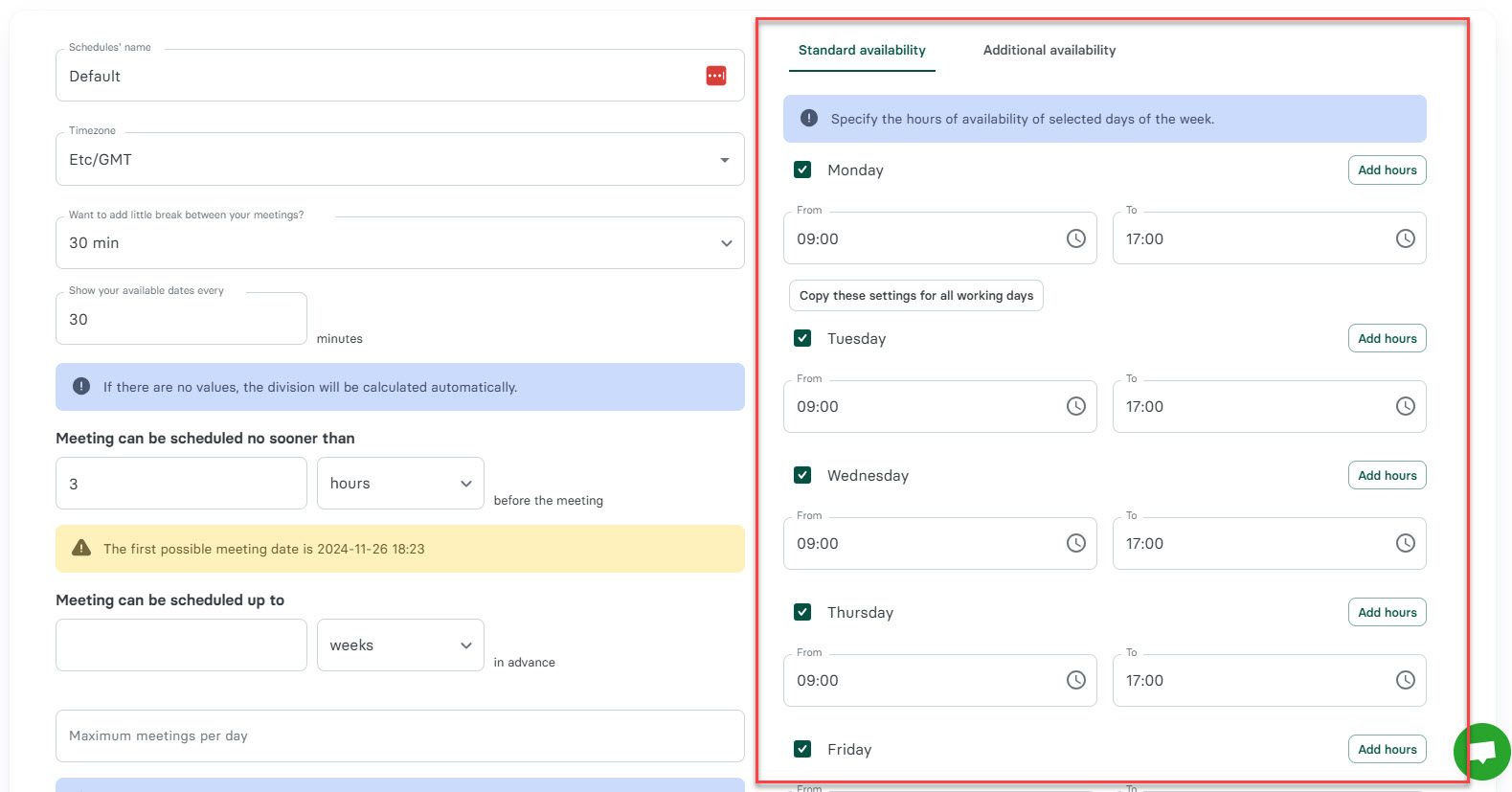This screenshot has height=792, width=1512.
Task: Click Add hours for Tuesday
Action: 1386,338
